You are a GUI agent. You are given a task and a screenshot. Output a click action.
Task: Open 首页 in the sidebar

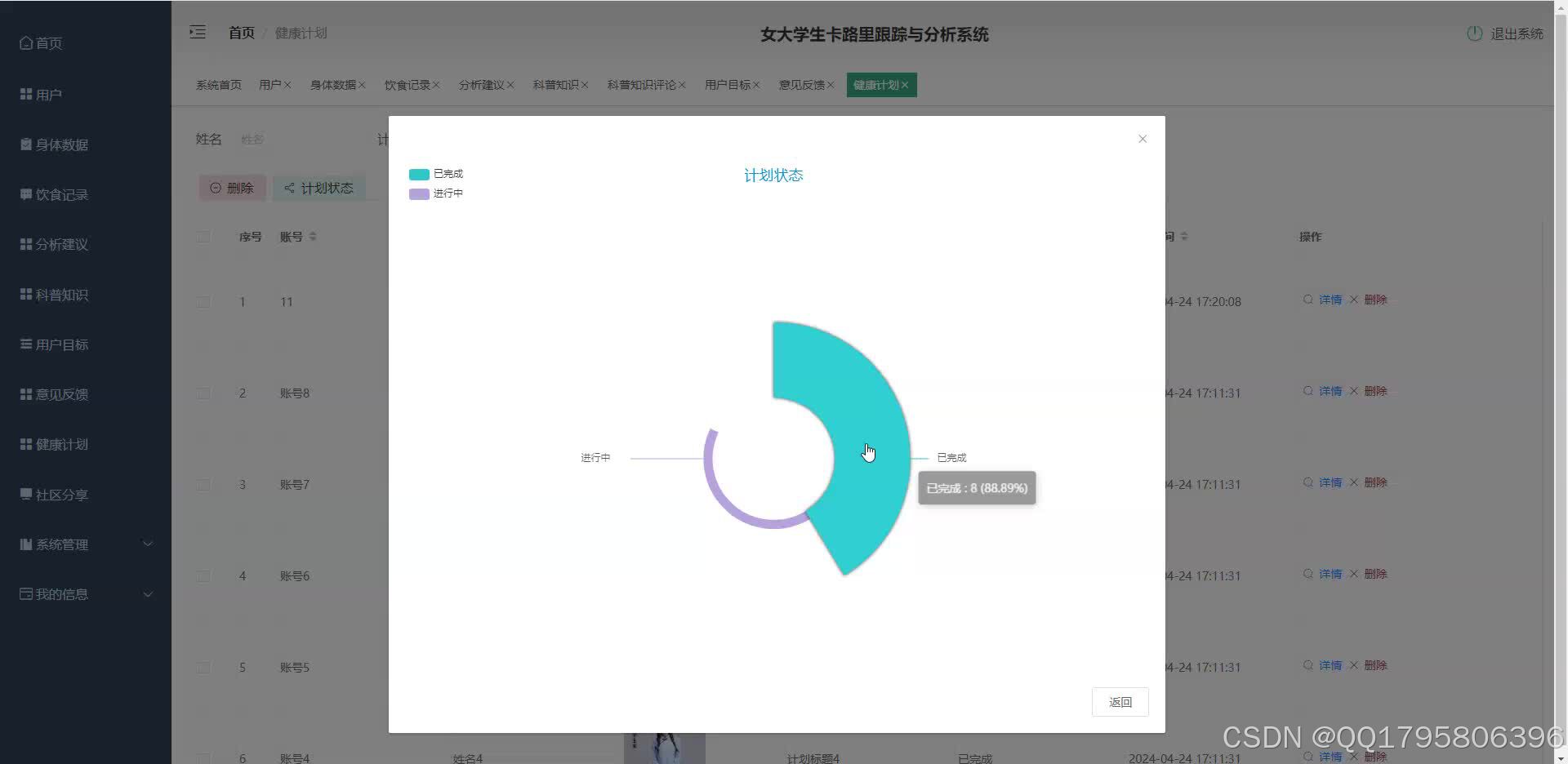pos(86,43)
